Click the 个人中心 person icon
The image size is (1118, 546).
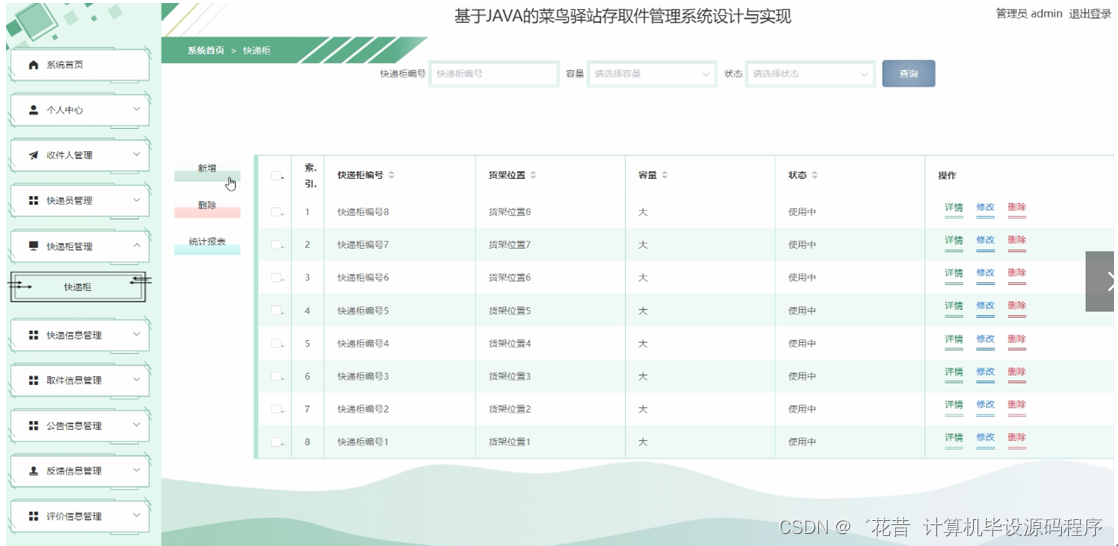(34, 110)
